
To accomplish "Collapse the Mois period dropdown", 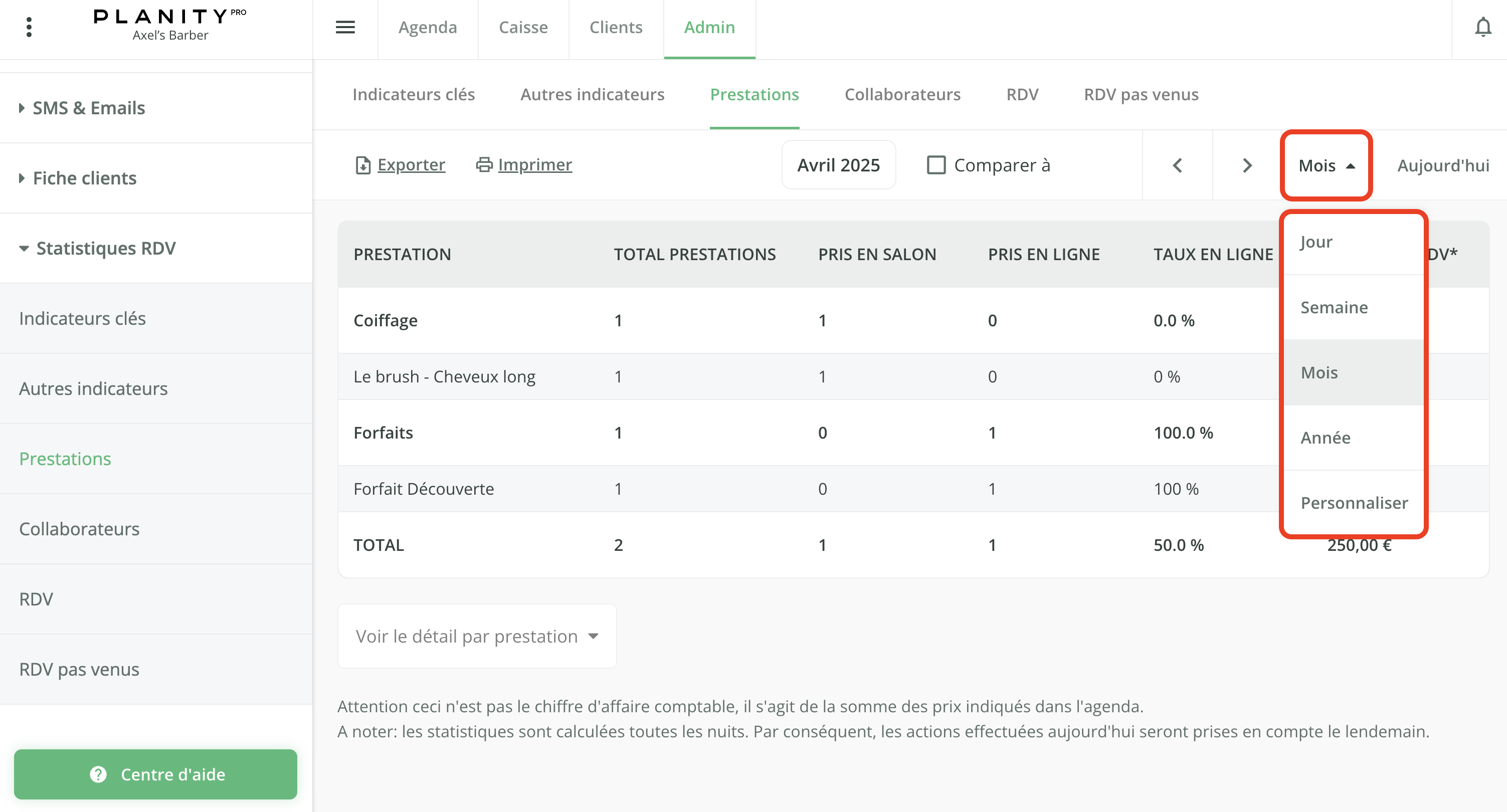I will tap(1326, 165).
